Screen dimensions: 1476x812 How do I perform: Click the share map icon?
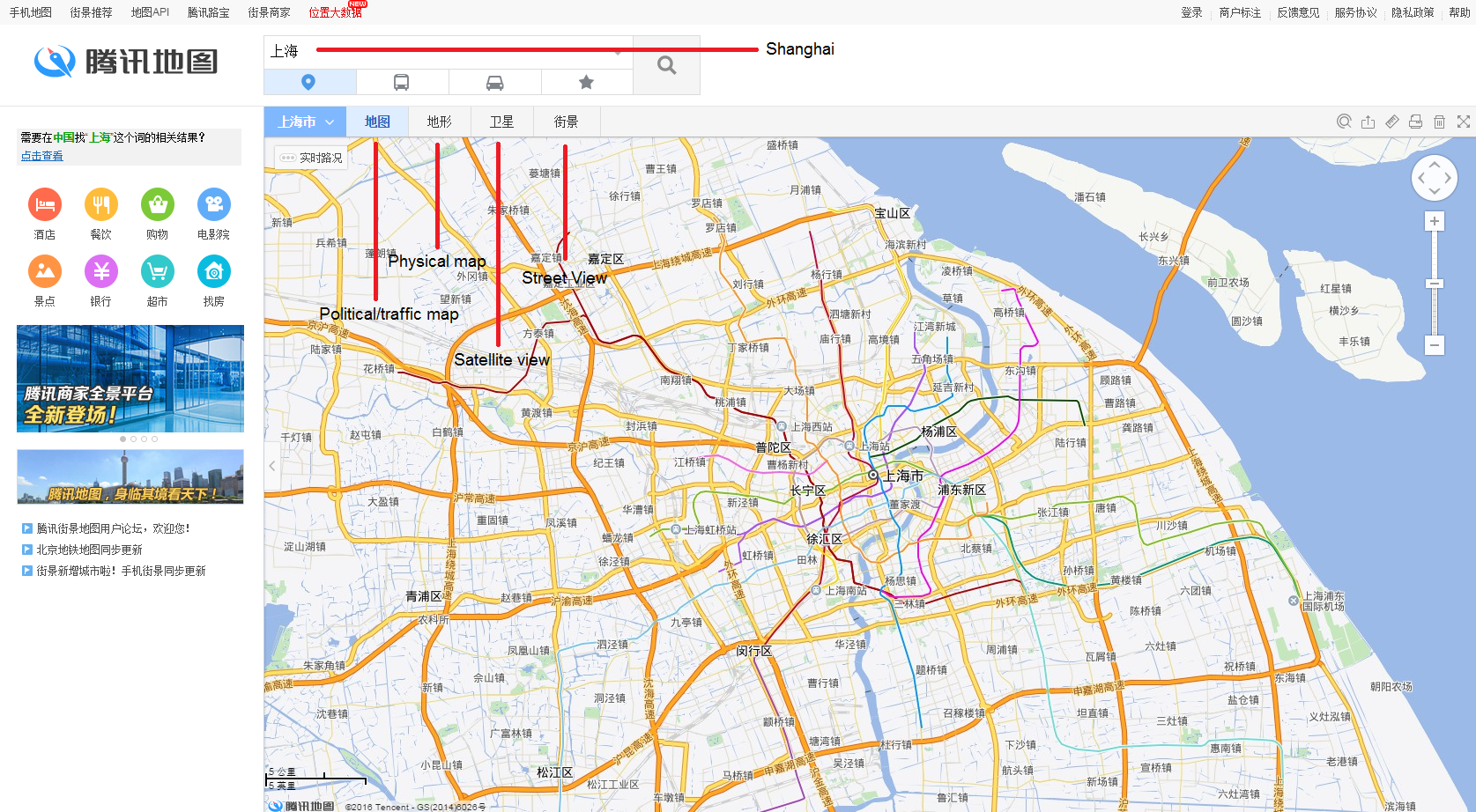point(1368,122)
